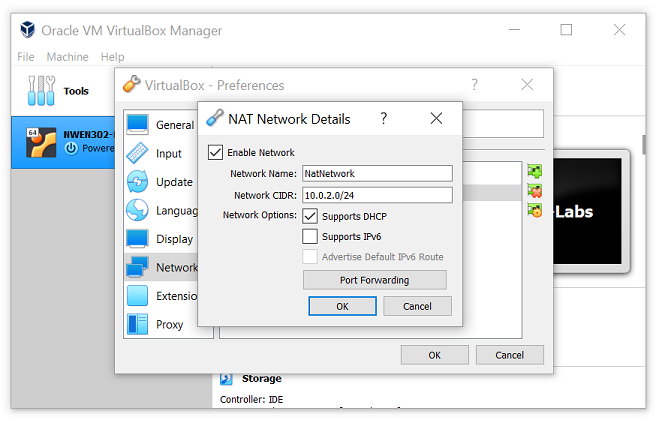Click the Extensions preferences icon

137,296
